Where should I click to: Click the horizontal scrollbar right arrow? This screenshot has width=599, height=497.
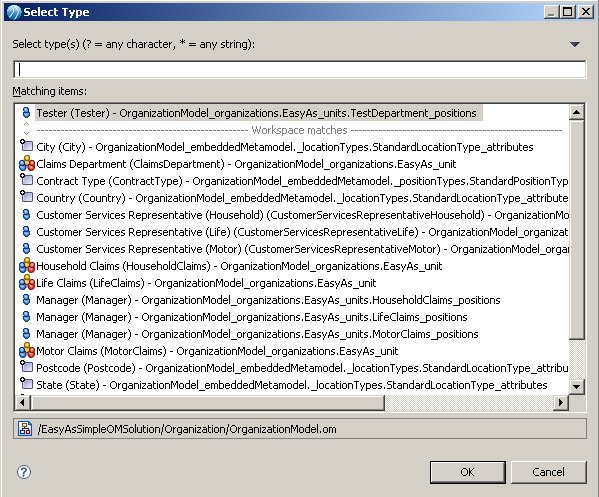(x=560, y=402)
